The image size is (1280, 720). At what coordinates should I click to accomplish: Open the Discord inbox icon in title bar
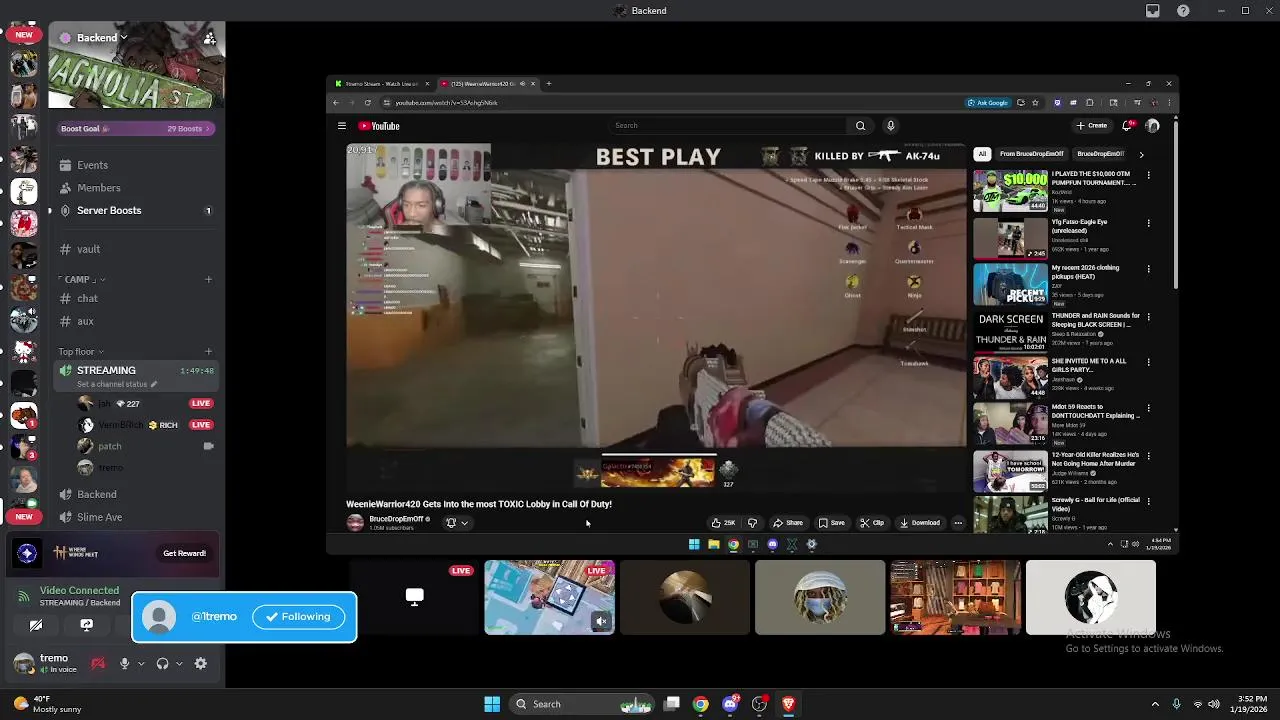point(1153,11)
